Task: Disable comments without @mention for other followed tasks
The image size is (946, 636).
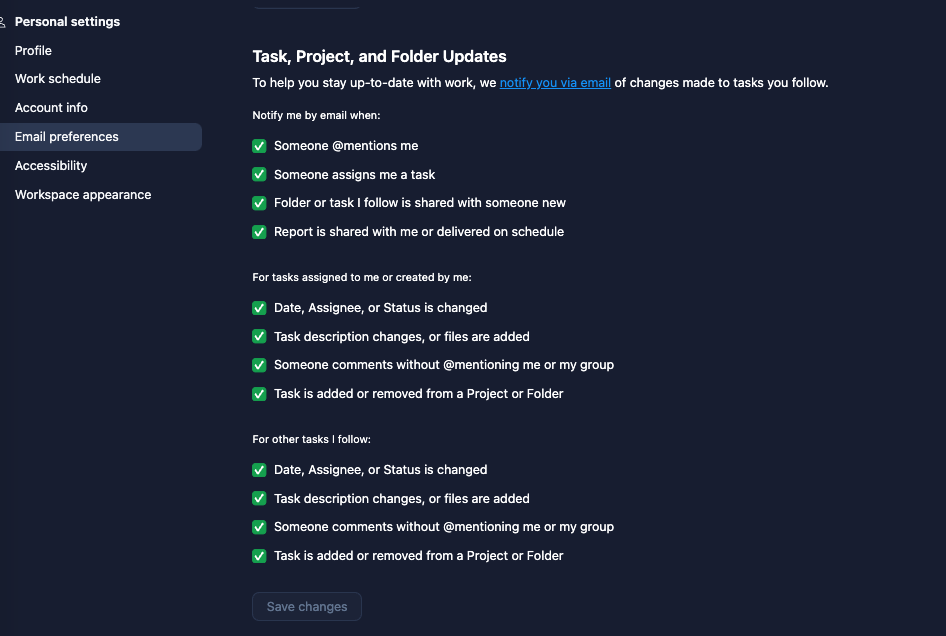Action: click(259, 527)
